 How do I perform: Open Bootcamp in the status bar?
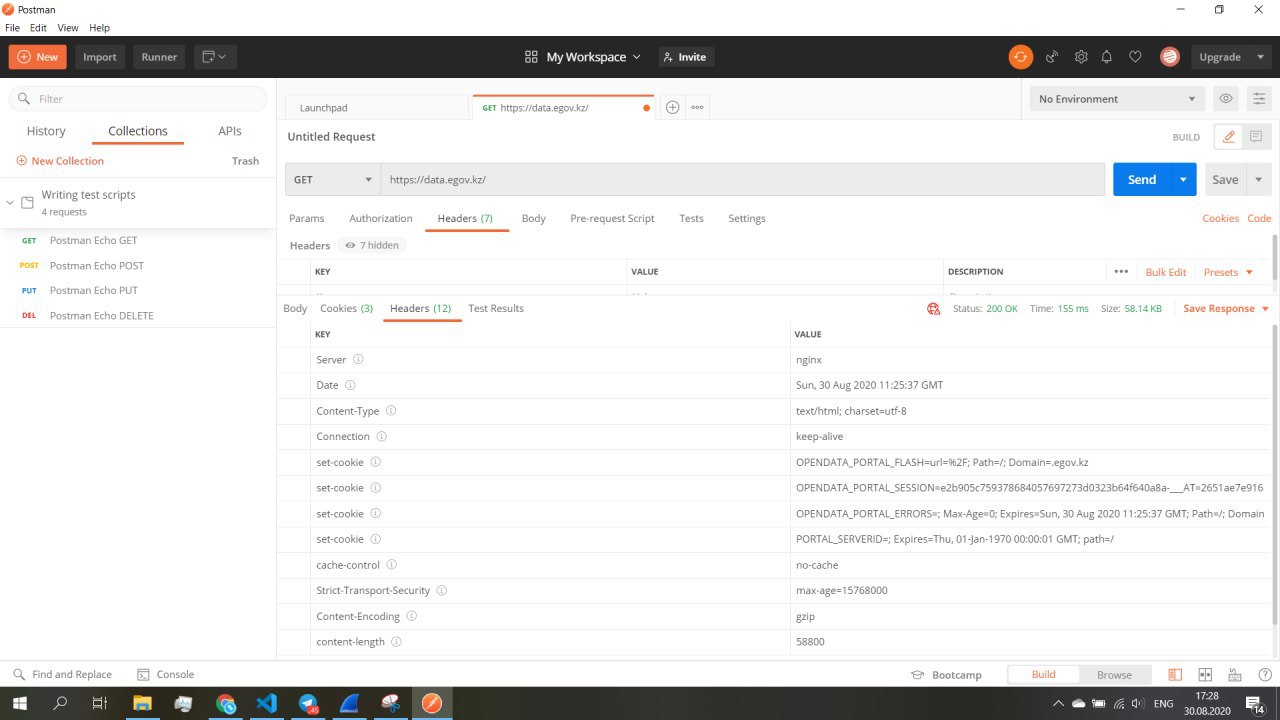946,675
